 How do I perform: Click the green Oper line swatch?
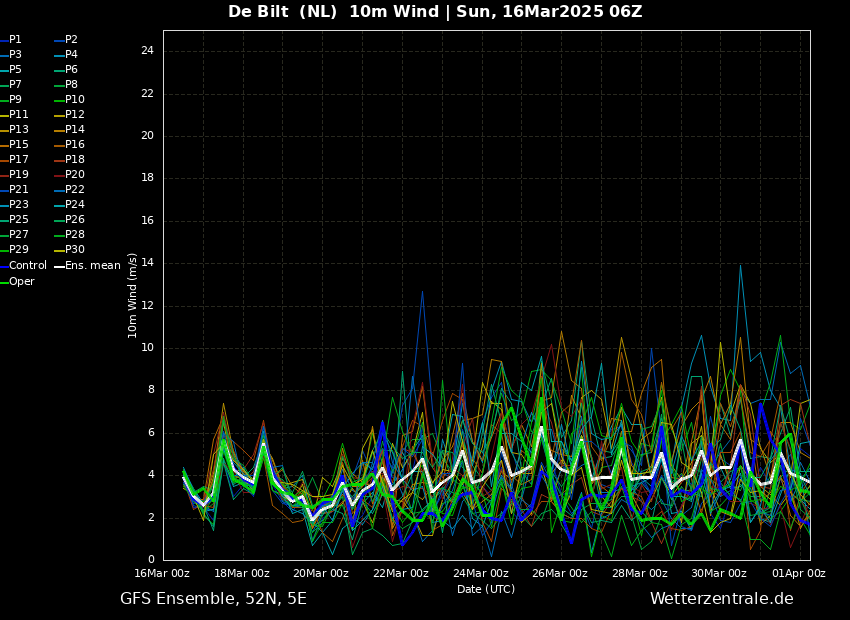coord(4,283)
